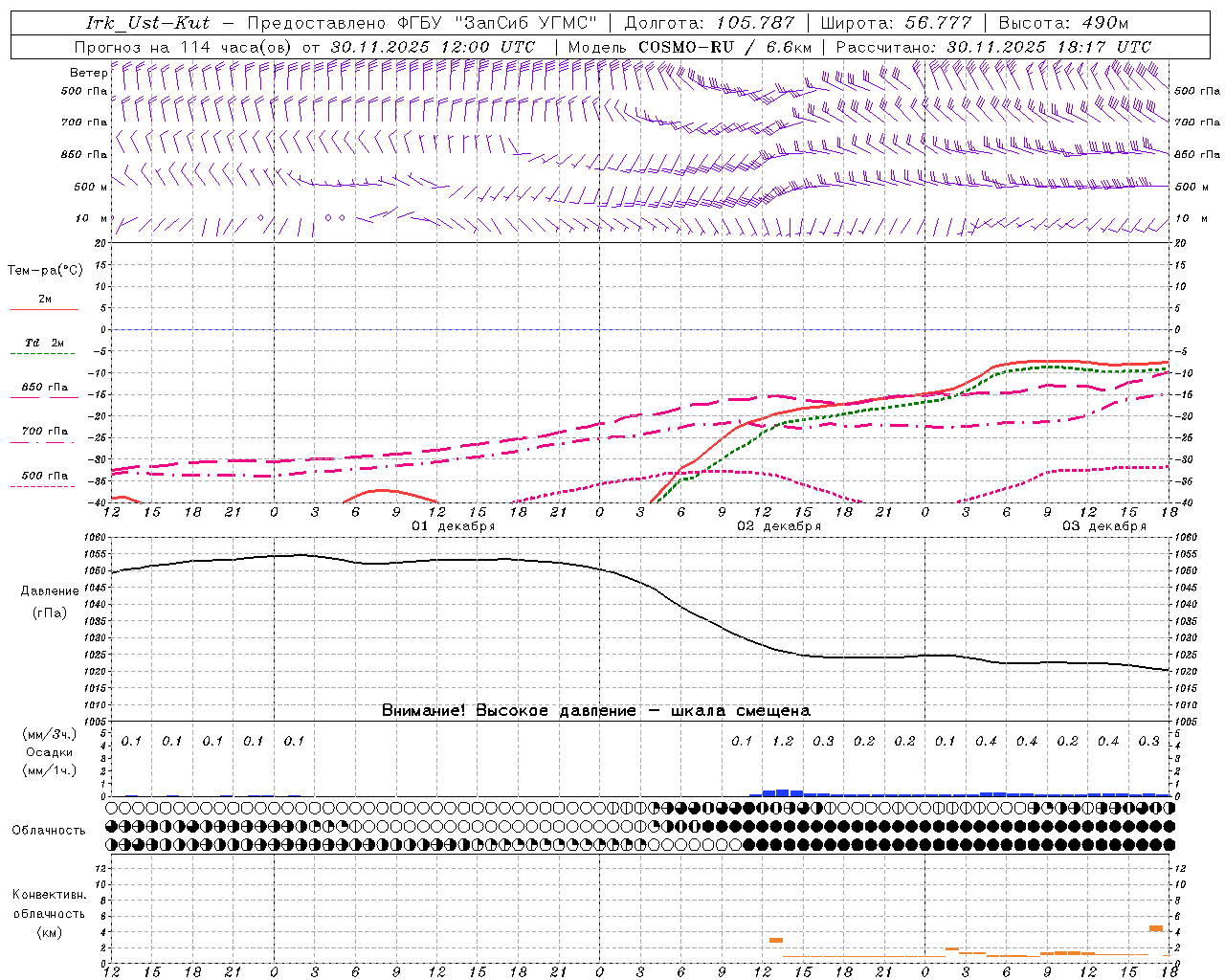The height and width of the screenshot is (980, 1225).
Task: Click the forecast start time 30.11.2025 12:00 UTC
Action: click(433, 47)
